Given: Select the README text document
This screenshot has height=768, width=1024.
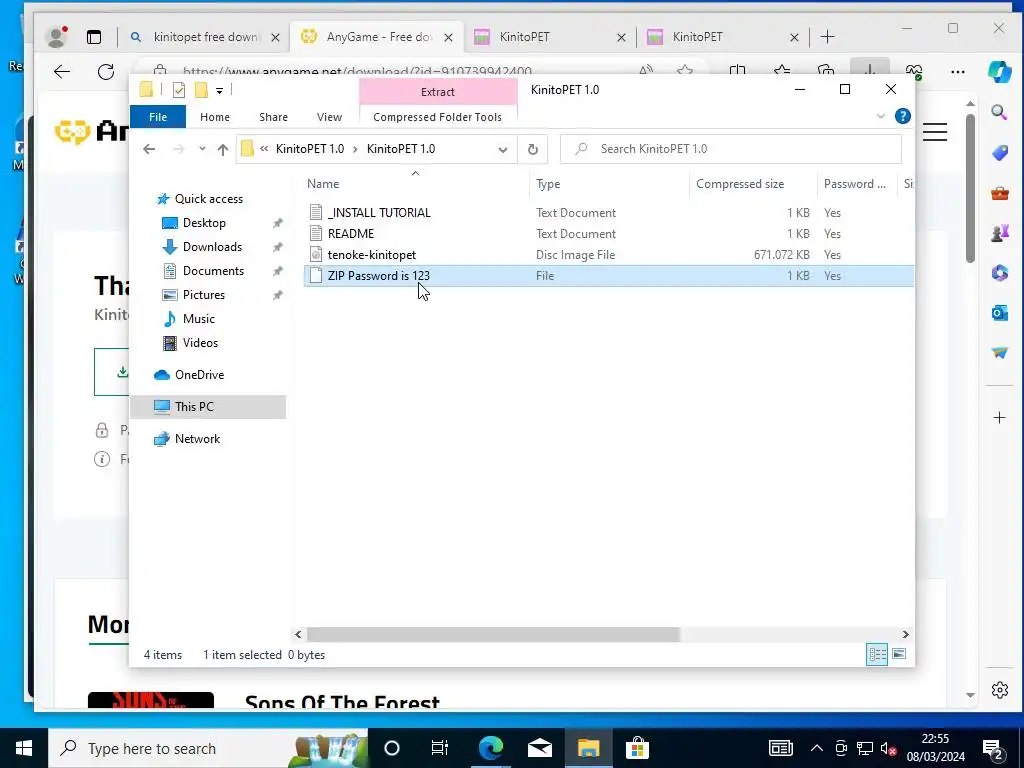Looking at the screenshot, I should pyautogui.click(x=351, y=234).
